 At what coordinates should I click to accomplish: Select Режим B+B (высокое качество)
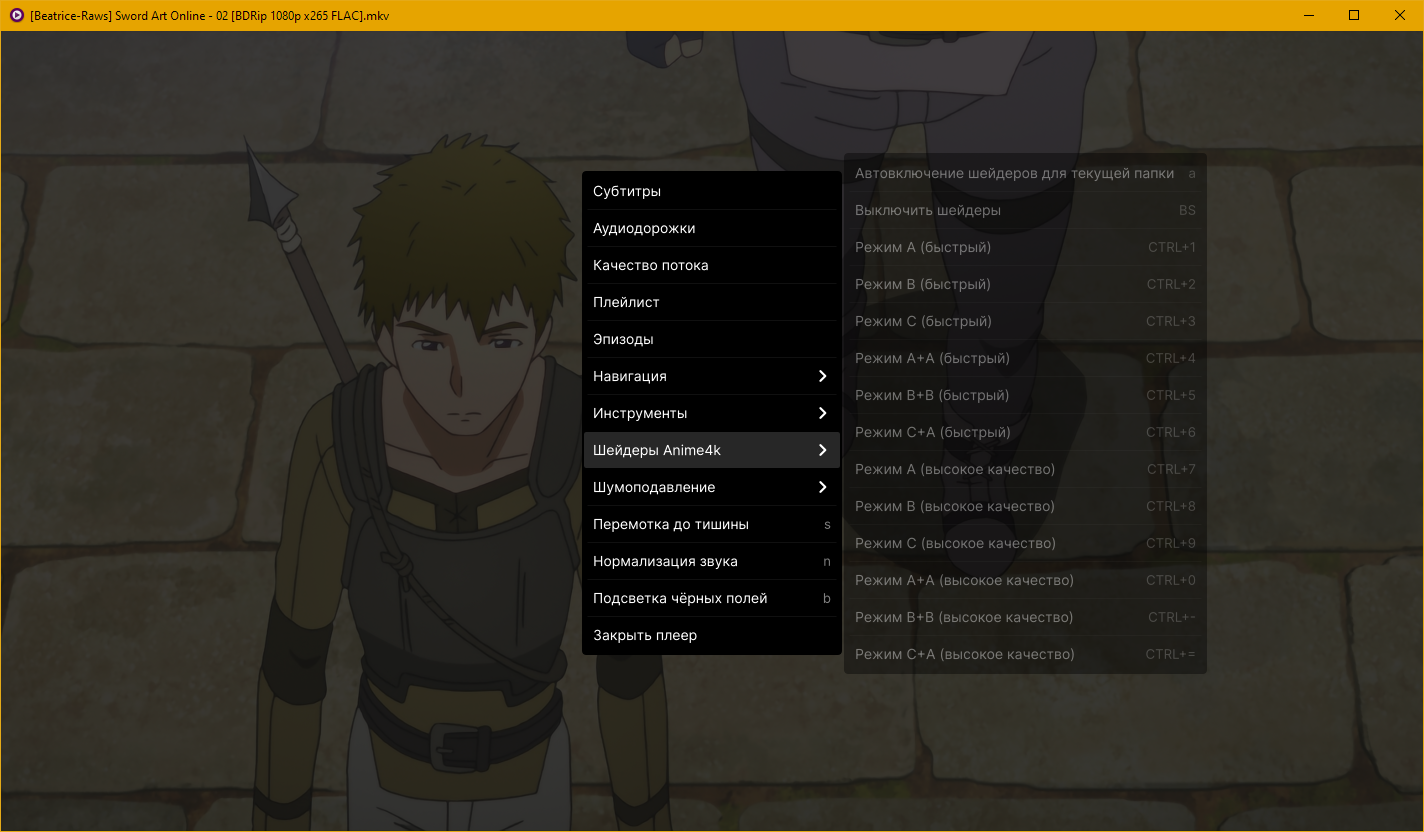[x=1025, y=617]
